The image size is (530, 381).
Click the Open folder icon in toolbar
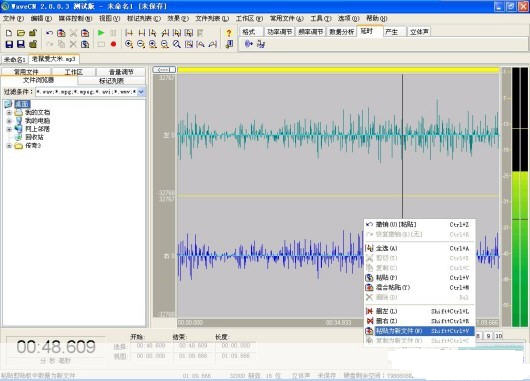coord(21,33)
